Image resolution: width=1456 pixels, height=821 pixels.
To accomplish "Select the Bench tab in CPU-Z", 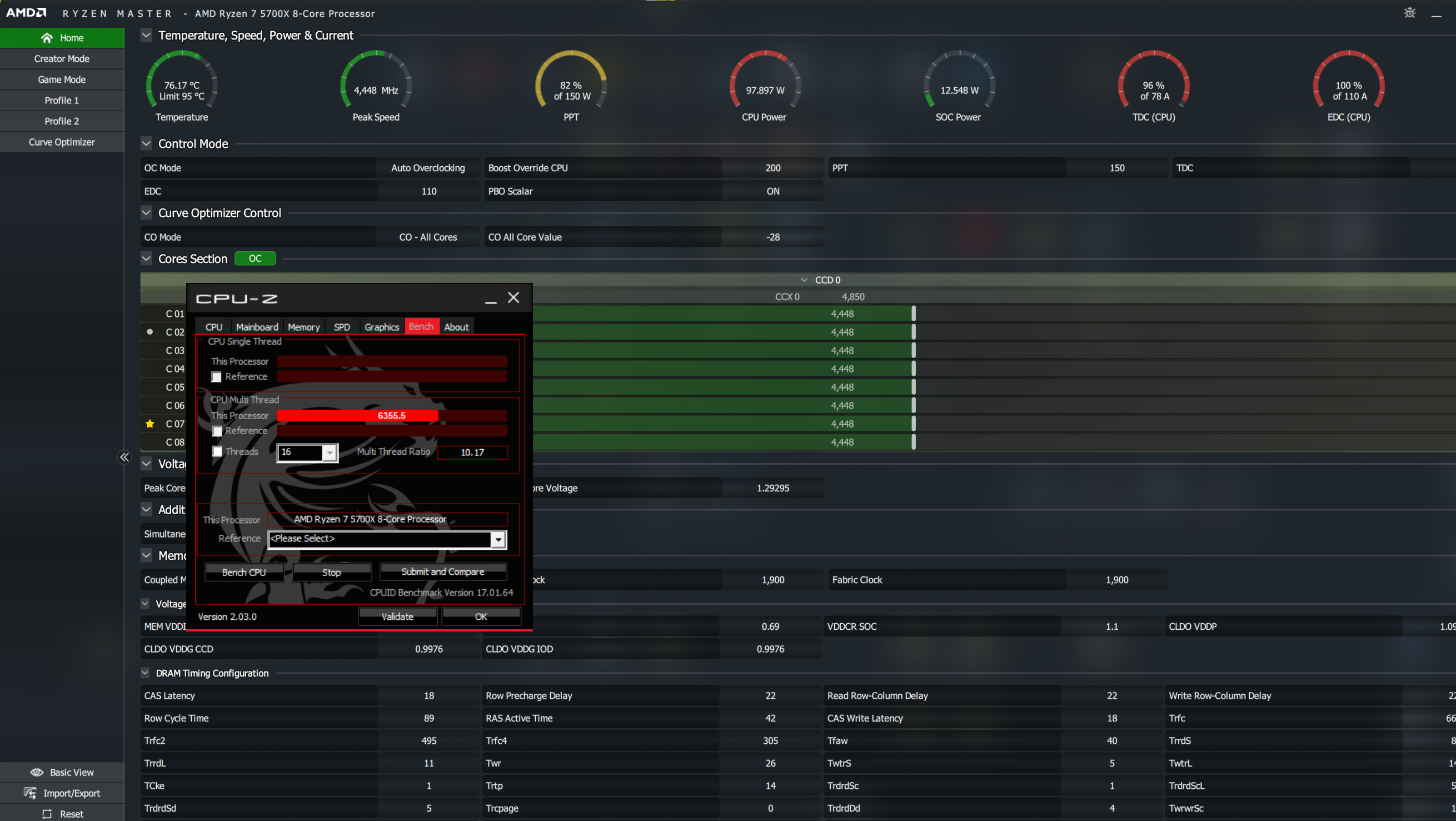I will click(x=421, y=326).
